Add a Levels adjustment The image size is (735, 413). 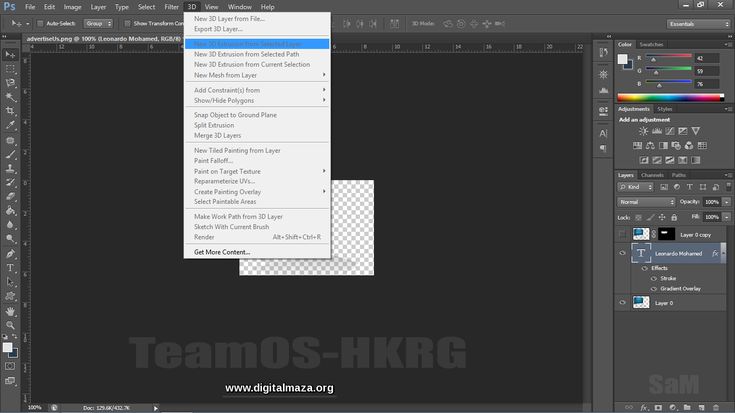(x=657, y=131)
